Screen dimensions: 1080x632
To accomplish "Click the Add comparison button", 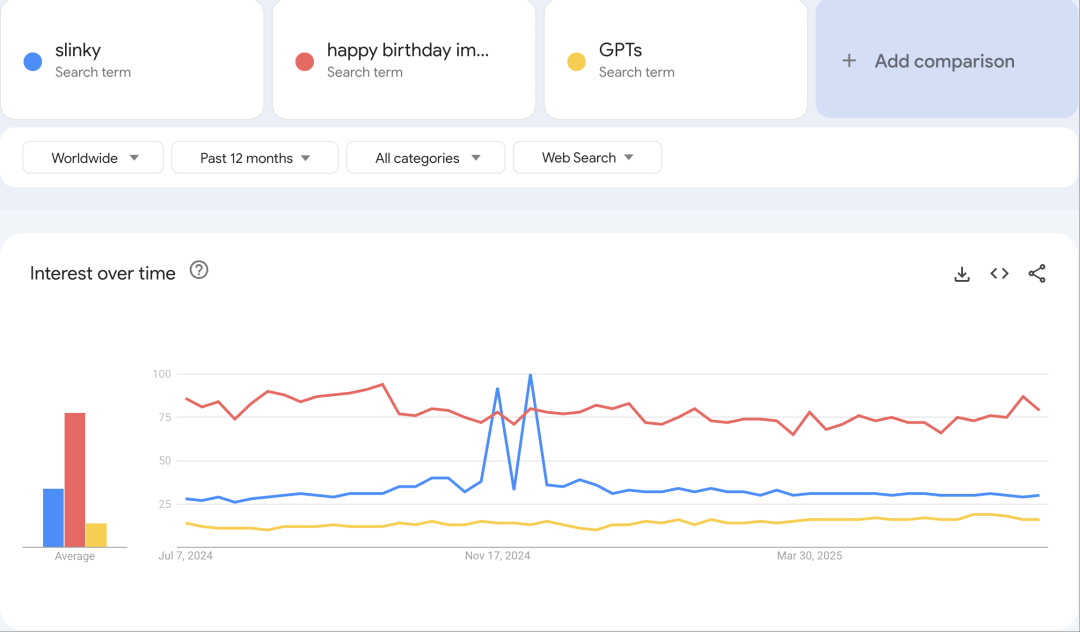I will (944, 61).
